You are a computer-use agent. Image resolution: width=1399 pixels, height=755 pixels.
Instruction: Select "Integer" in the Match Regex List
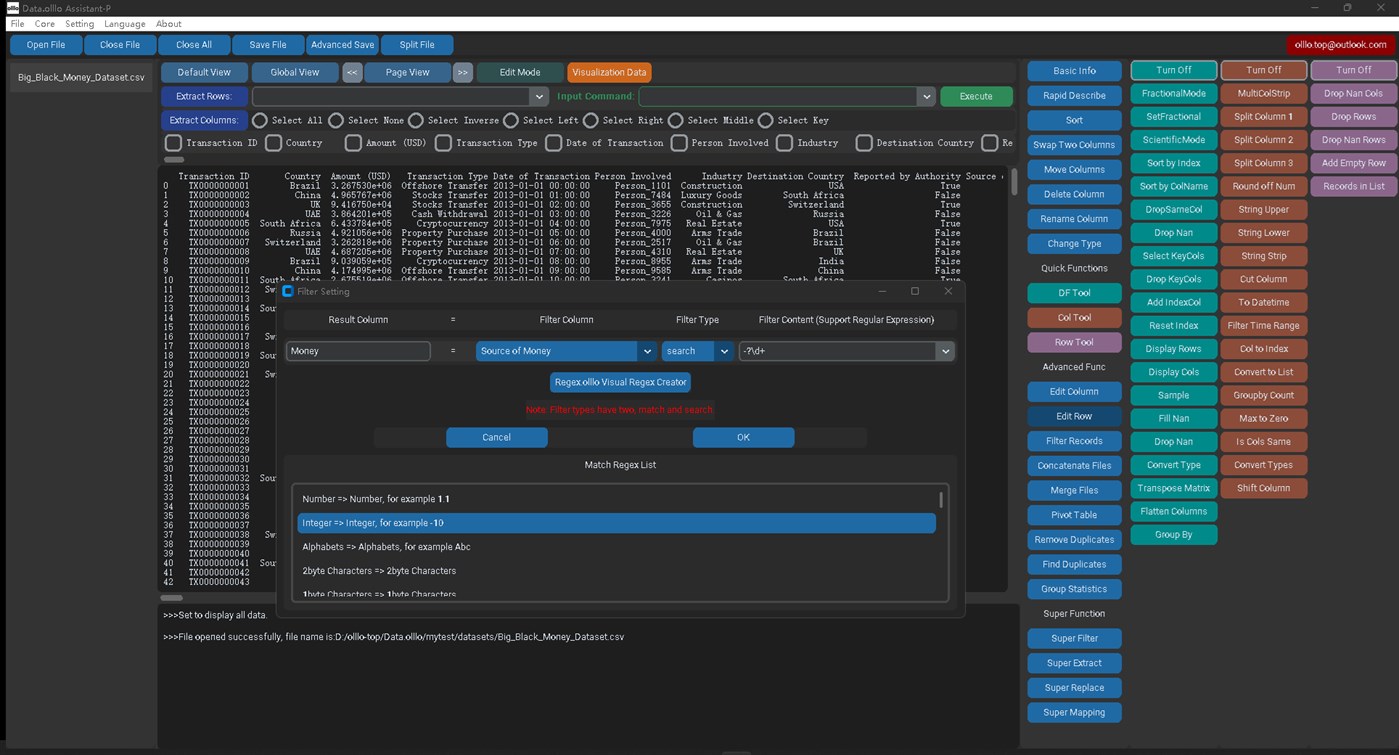click(x=616, y=522)
